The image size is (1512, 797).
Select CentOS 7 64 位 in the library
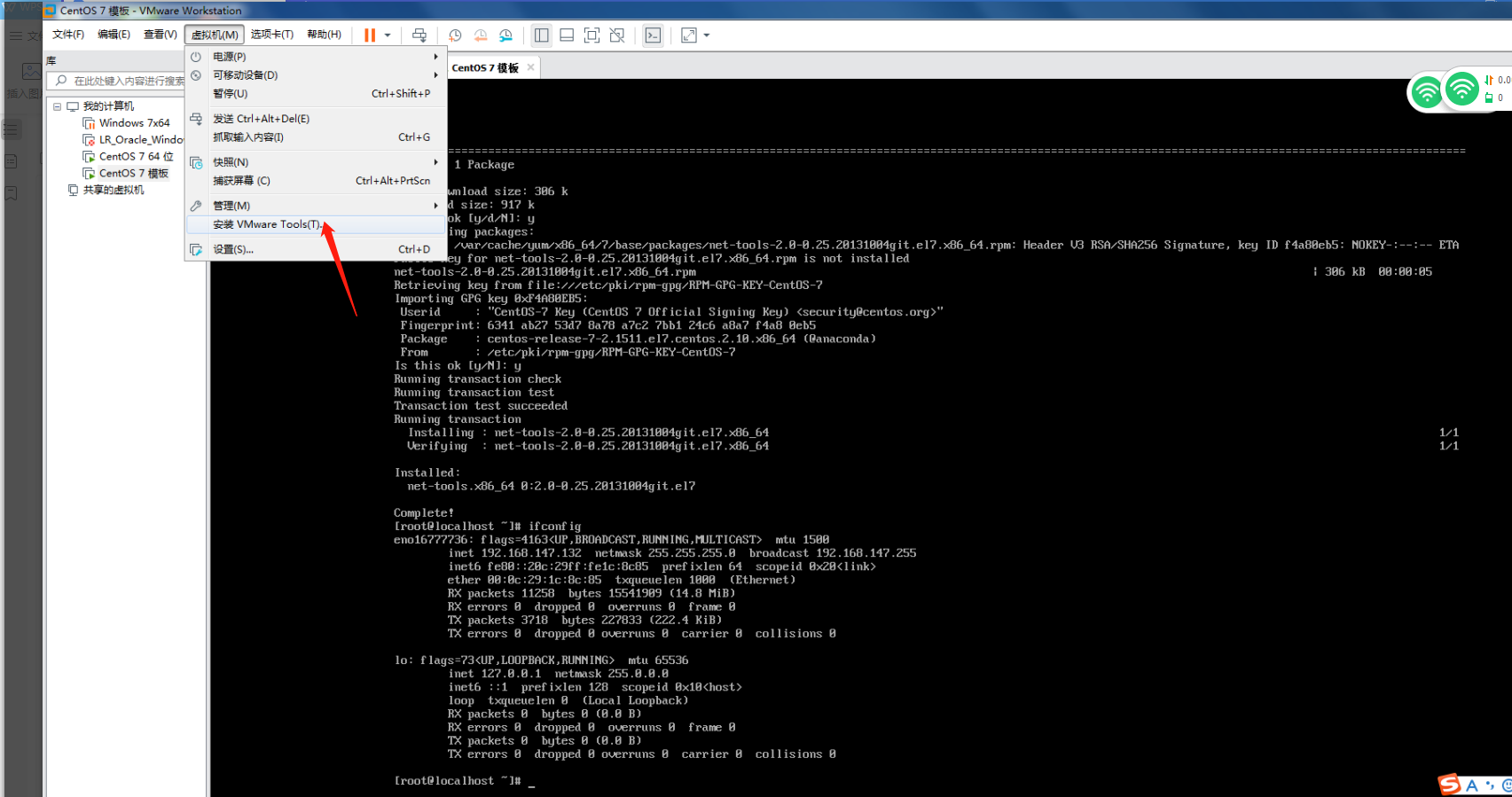click(136, 157)
